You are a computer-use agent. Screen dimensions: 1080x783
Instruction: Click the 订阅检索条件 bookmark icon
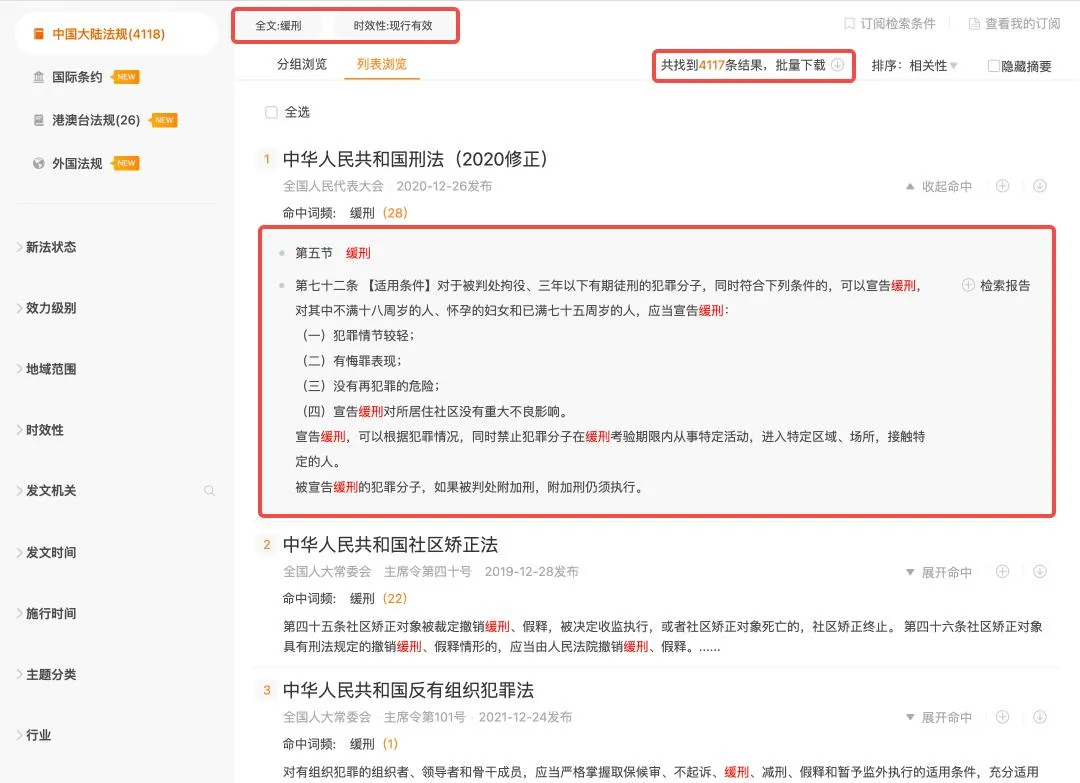click(849, 23)
